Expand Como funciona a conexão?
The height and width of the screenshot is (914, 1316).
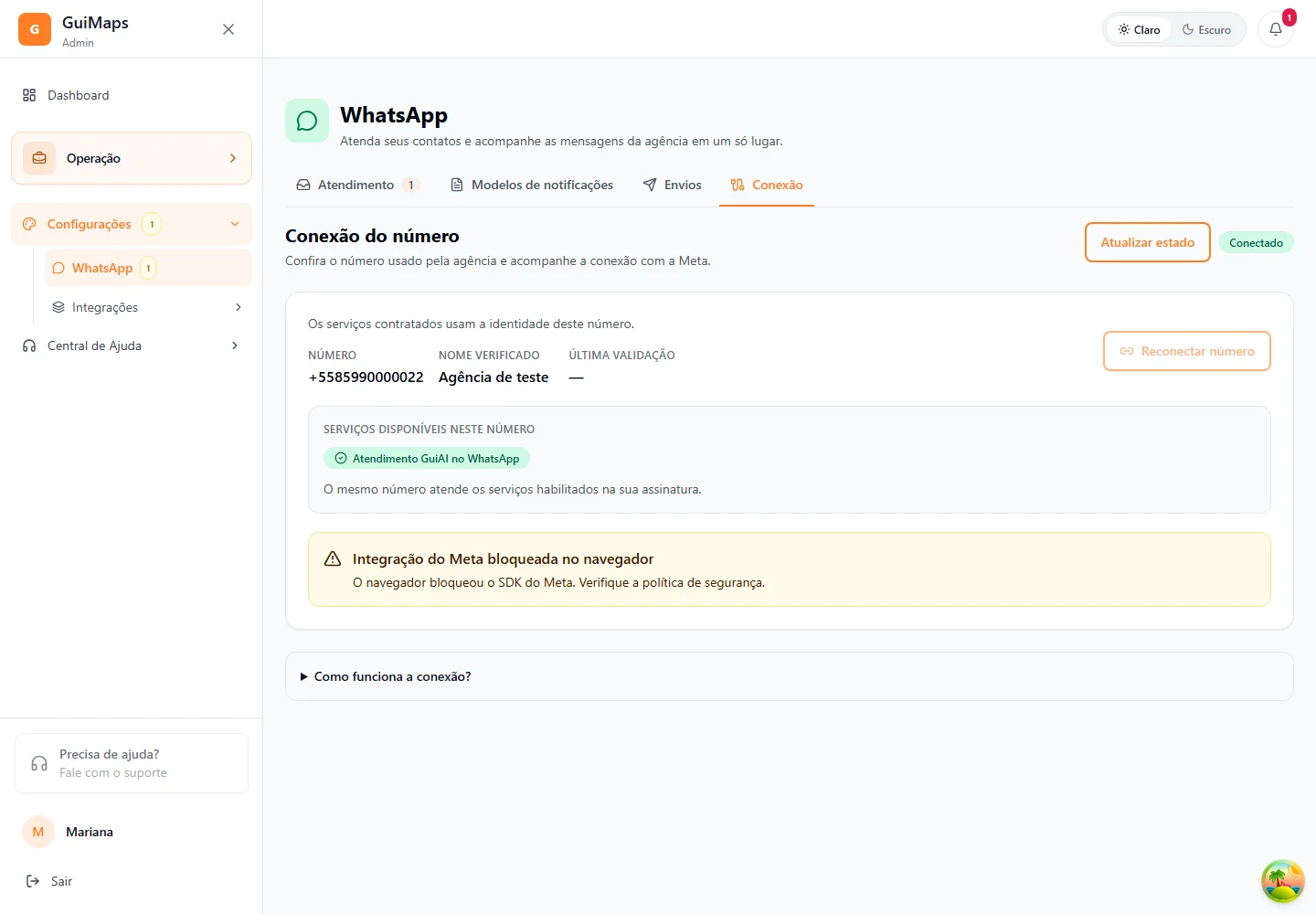pyautogui.click(x=790, y=676)
